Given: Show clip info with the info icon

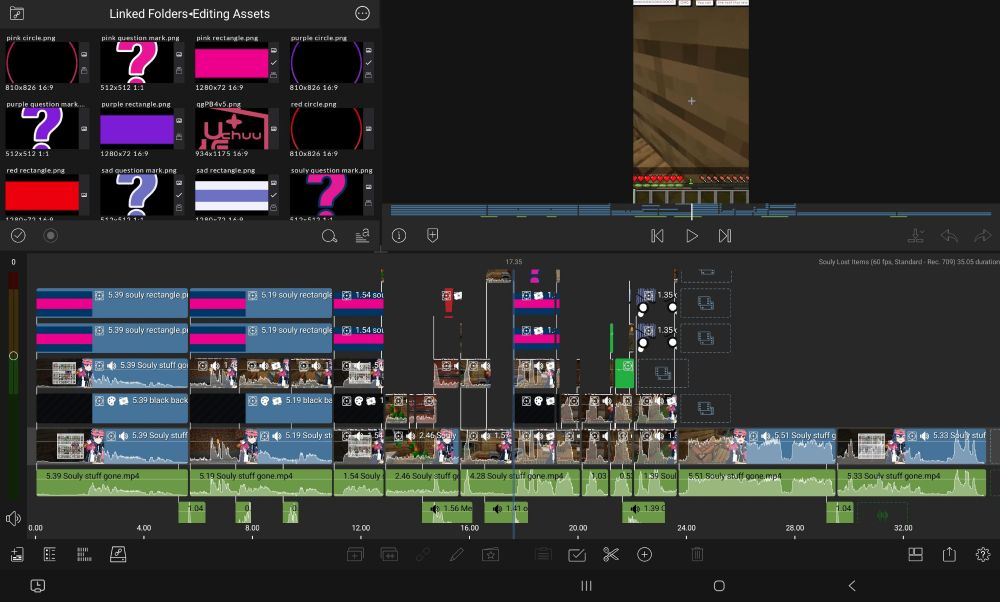Looking at the screenshot, I should point(399,235).
